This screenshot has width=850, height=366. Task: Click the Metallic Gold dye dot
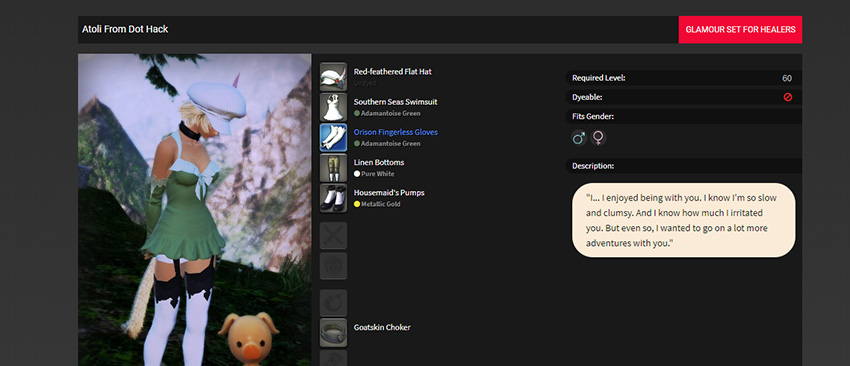(x=357, y=204)
